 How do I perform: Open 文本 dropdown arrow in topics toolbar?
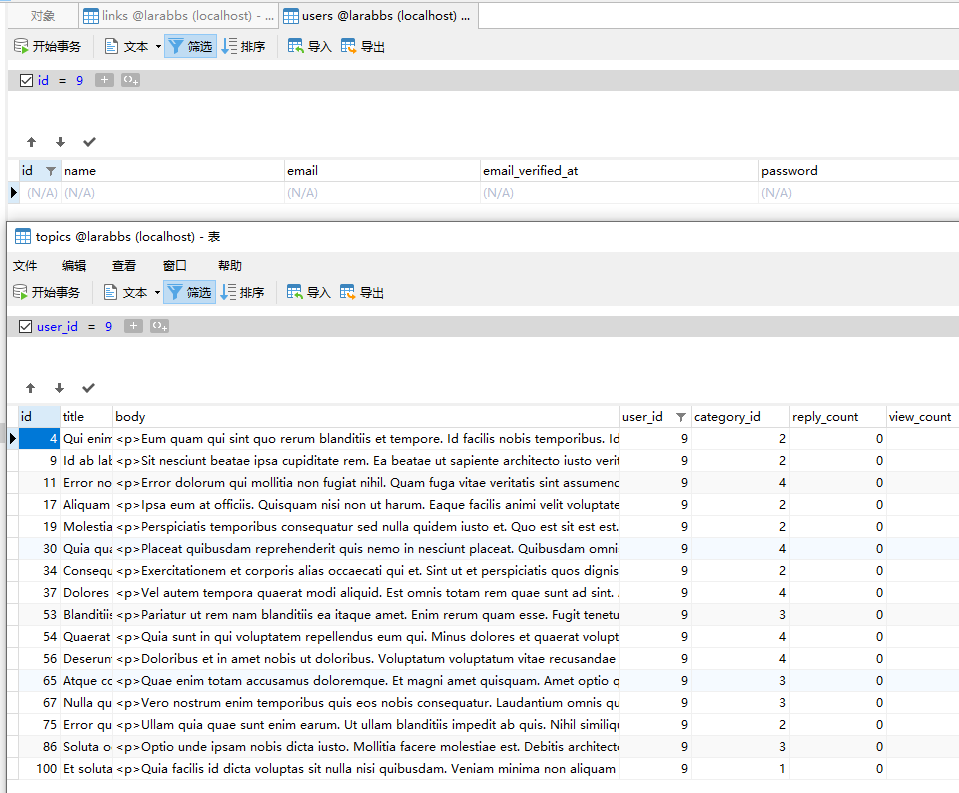pos(157,293)
